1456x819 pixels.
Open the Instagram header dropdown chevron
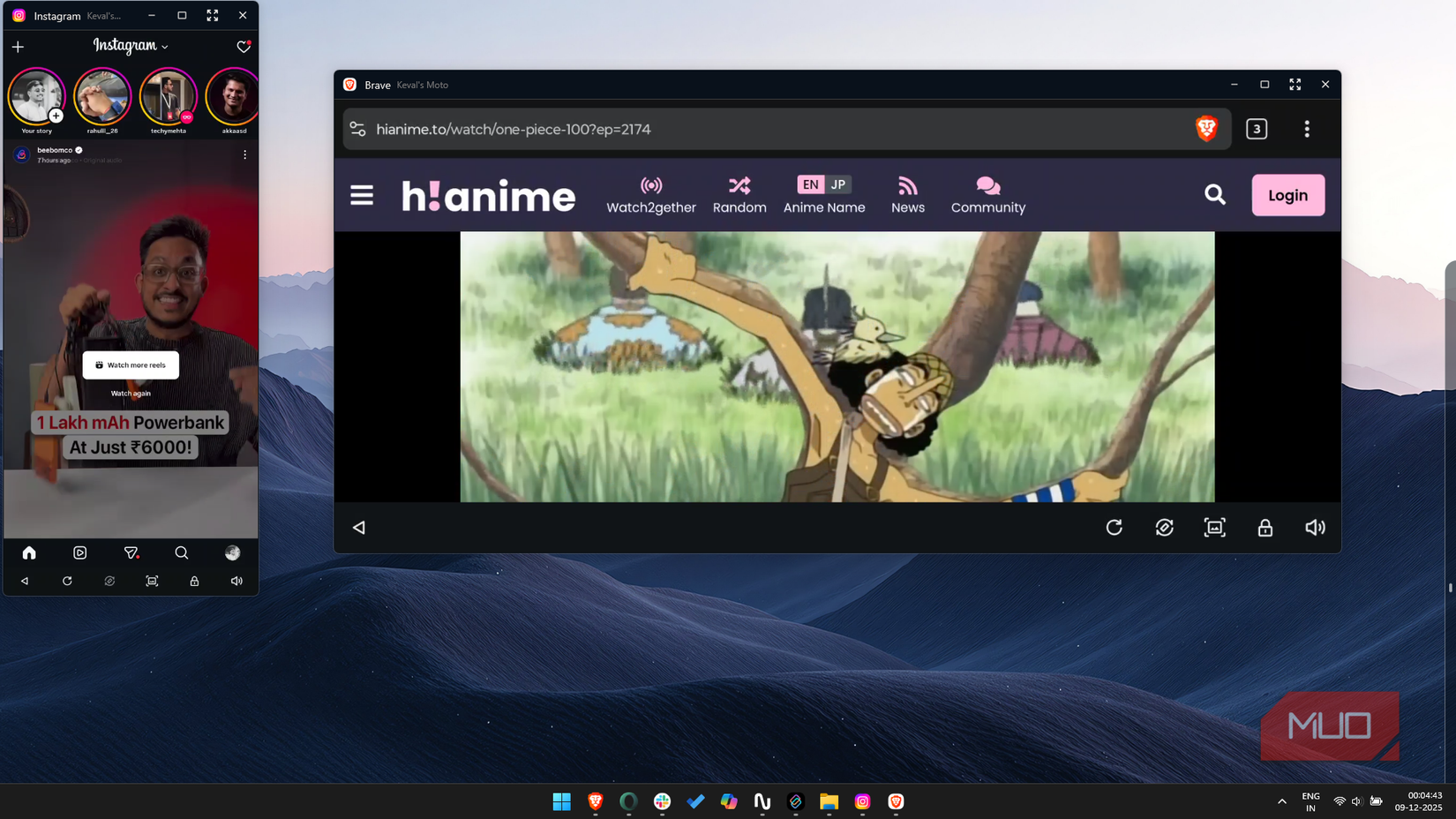[164, 46]
